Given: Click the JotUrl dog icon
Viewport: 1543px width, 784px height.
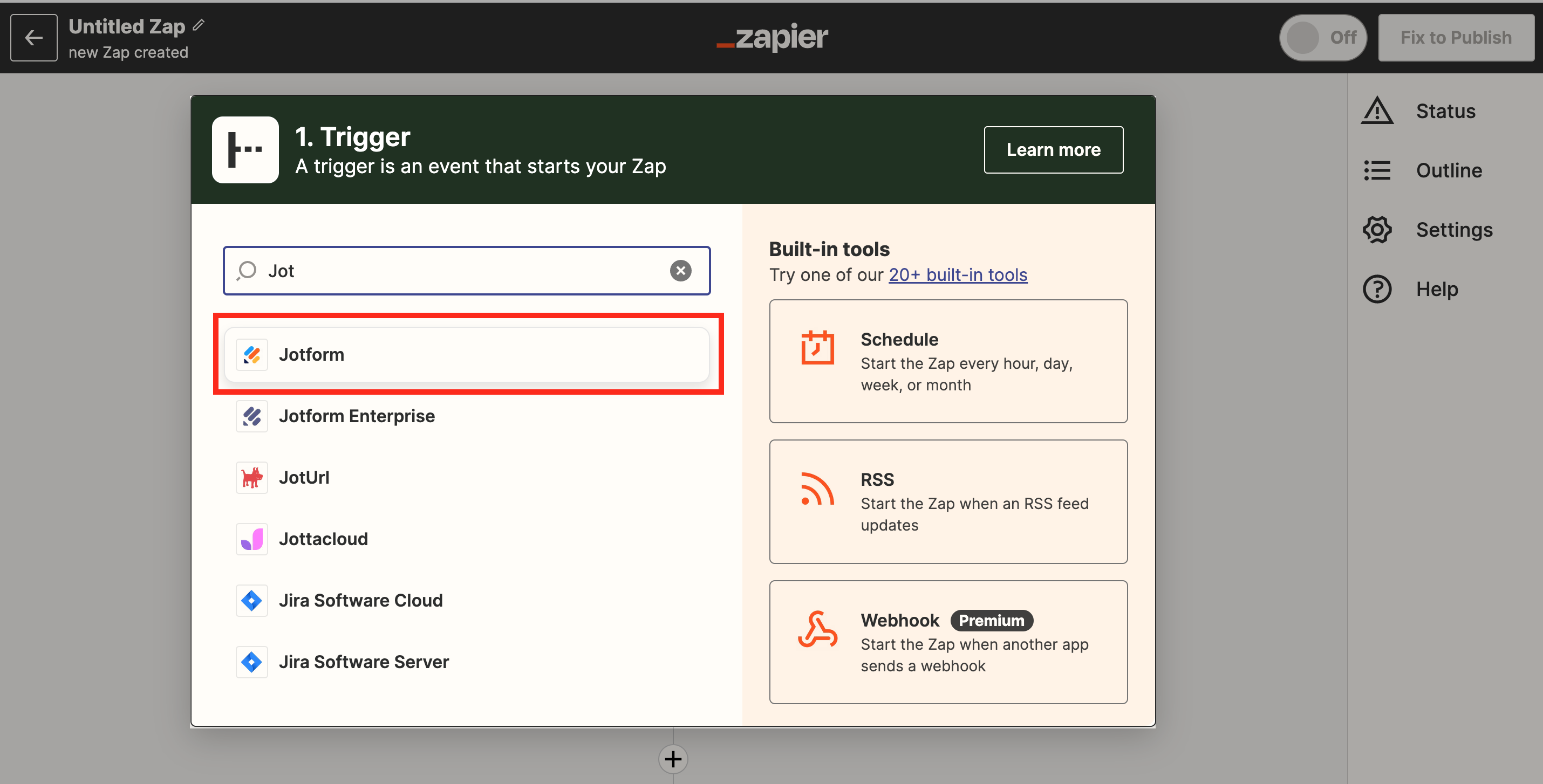Looking at the screenshot, I should [251, 478].
